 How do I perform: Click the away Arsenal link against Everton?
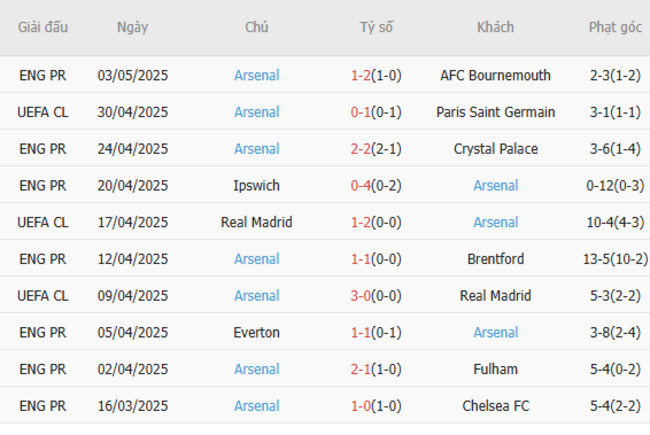tap(496, 333)
